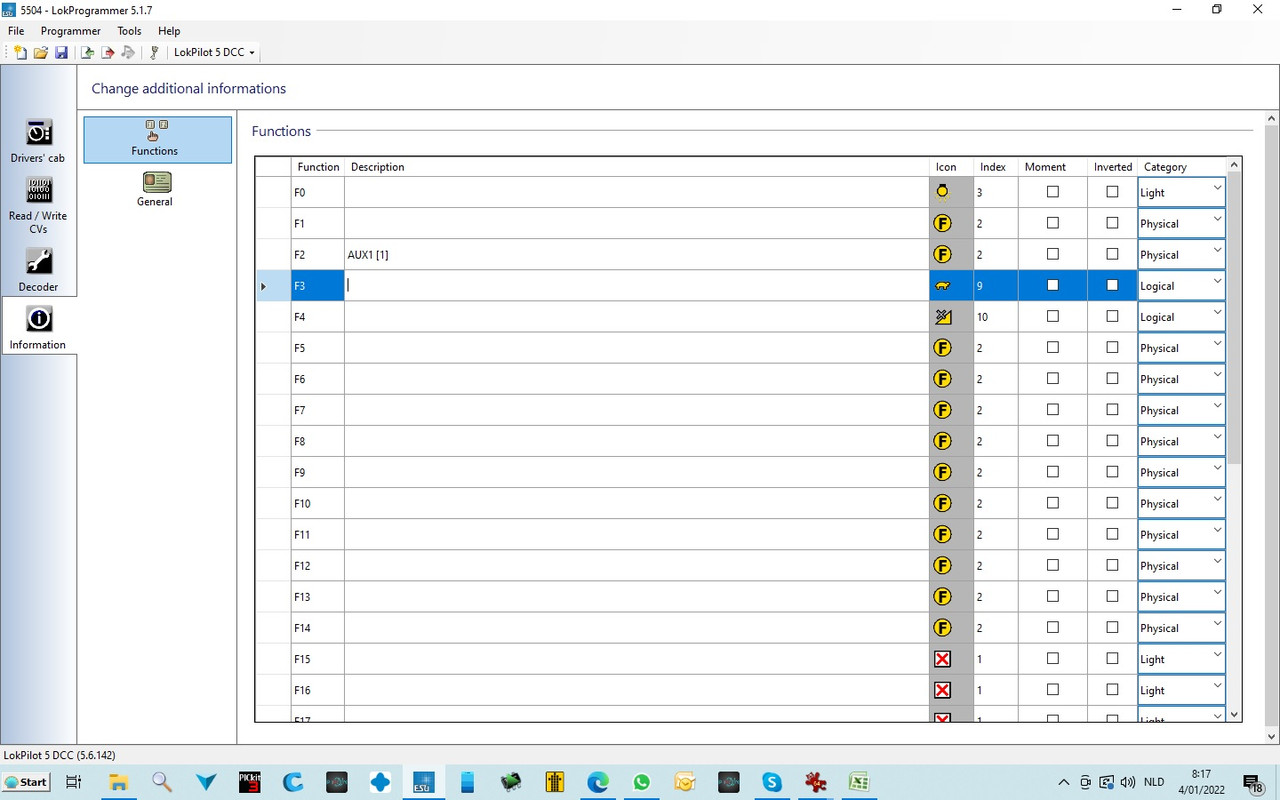Image resolution: width=1280 pixels, height=800 pixels.
Task: Check the Moment box for F5
Action: pyautogui.click(x=1052, y=347)
